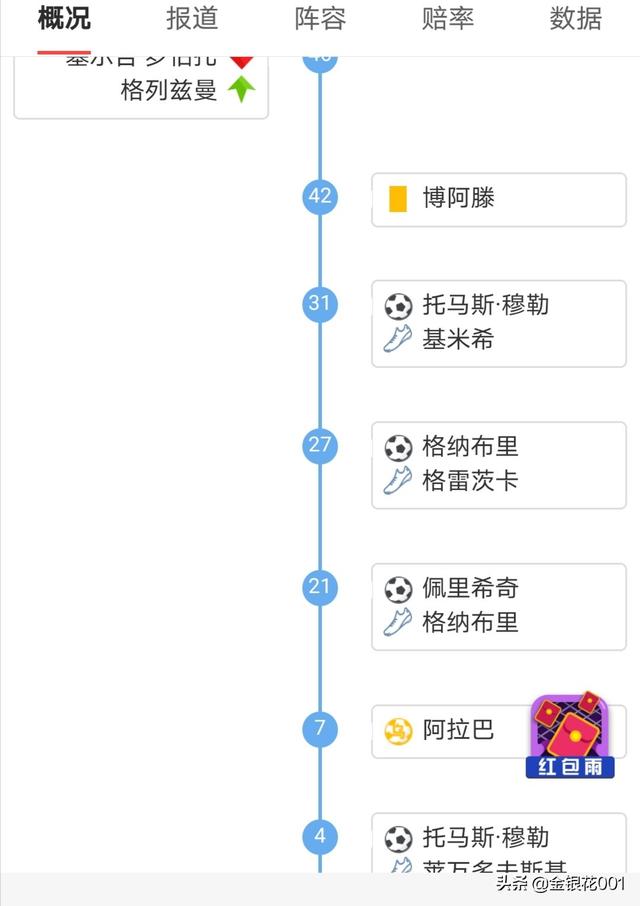This screenshot has height=906, width=640.
Task: Select the minute 7 timeline marker
Action: [320, 728]
